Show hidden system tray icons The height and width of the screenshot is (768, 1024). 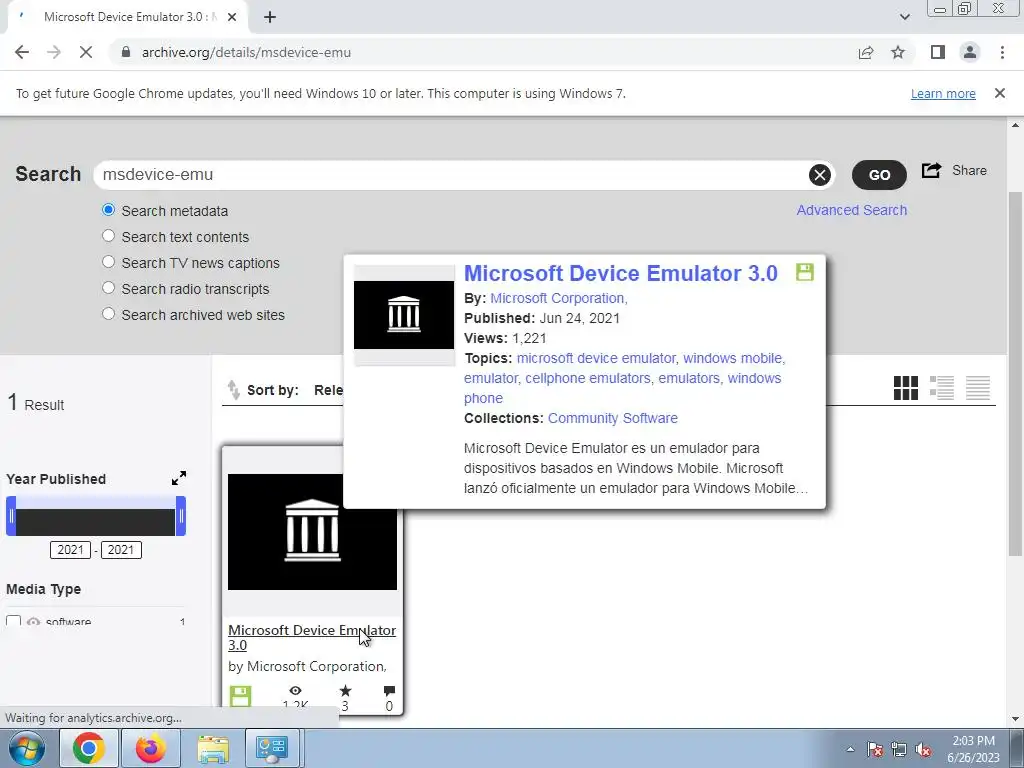point(850,749)
